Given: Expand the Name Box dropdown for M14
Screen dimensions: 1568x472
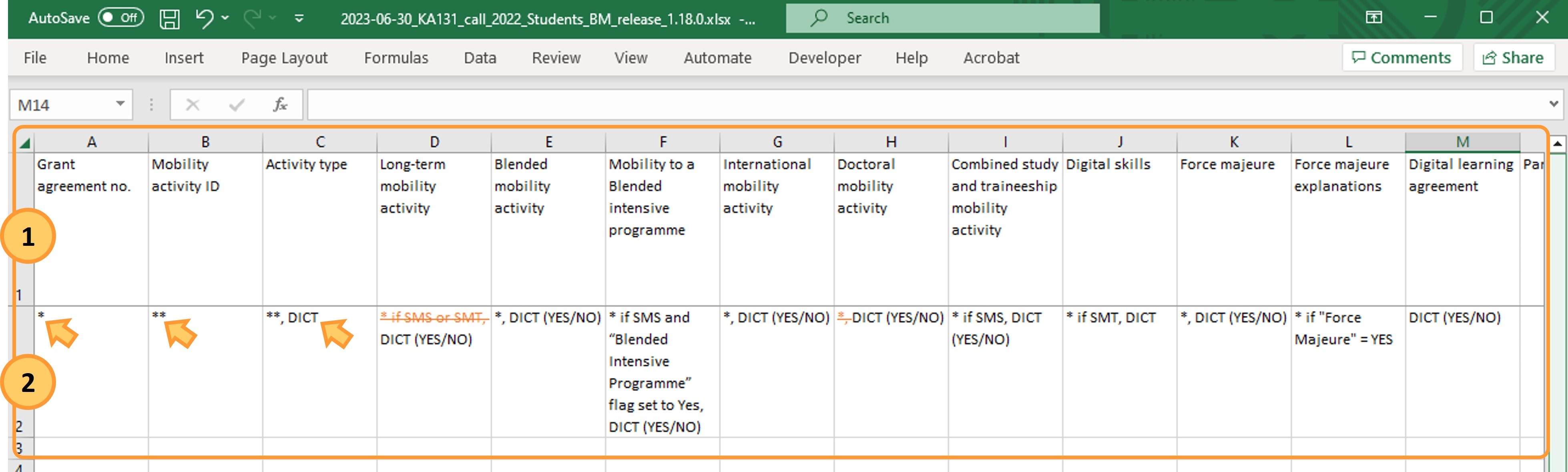Looking at the screenshot, I should (120, 104).
